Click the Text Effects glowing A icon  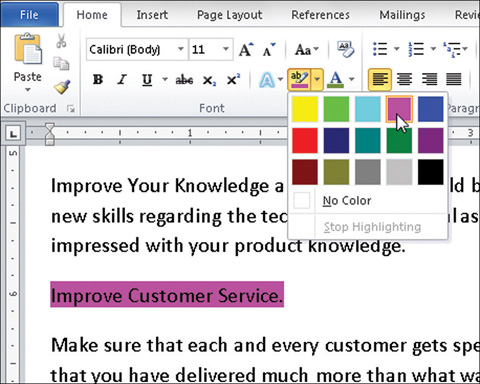coord(267,80)
